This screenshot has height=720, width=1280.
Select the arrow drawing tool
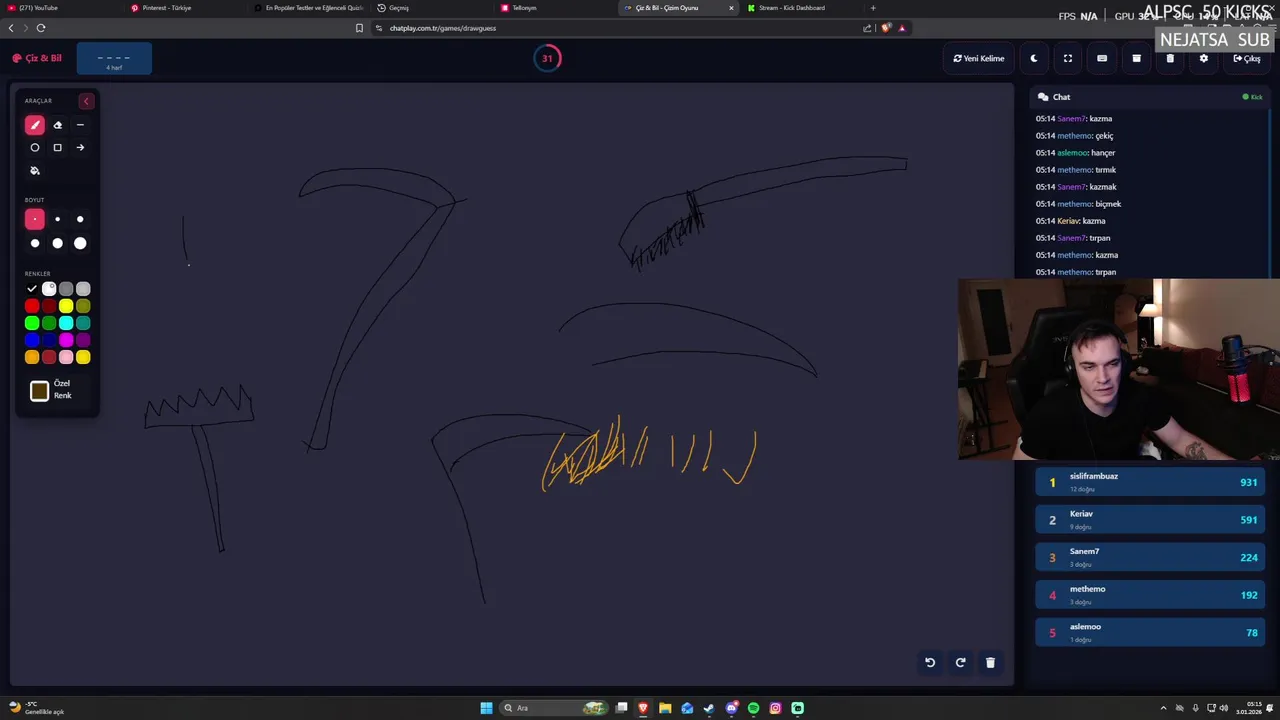coord(80,147)
